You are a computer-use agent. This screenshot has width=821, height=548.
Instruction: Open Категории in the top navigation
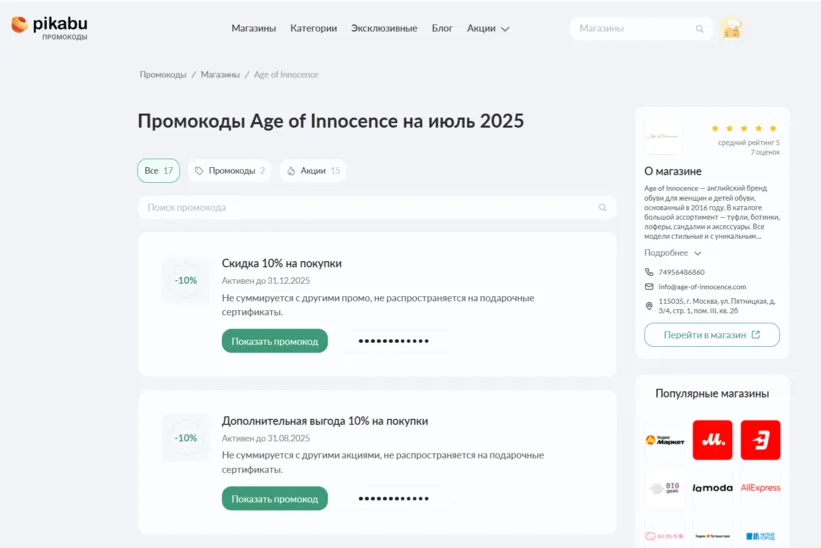(x=313, y=29)
